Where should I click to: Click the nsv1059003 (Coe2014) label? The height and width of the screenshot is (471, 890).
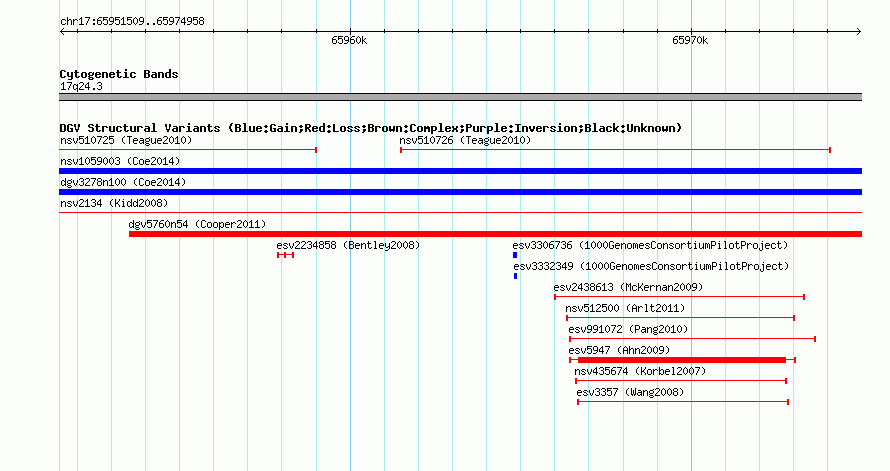tap(120, 161)
